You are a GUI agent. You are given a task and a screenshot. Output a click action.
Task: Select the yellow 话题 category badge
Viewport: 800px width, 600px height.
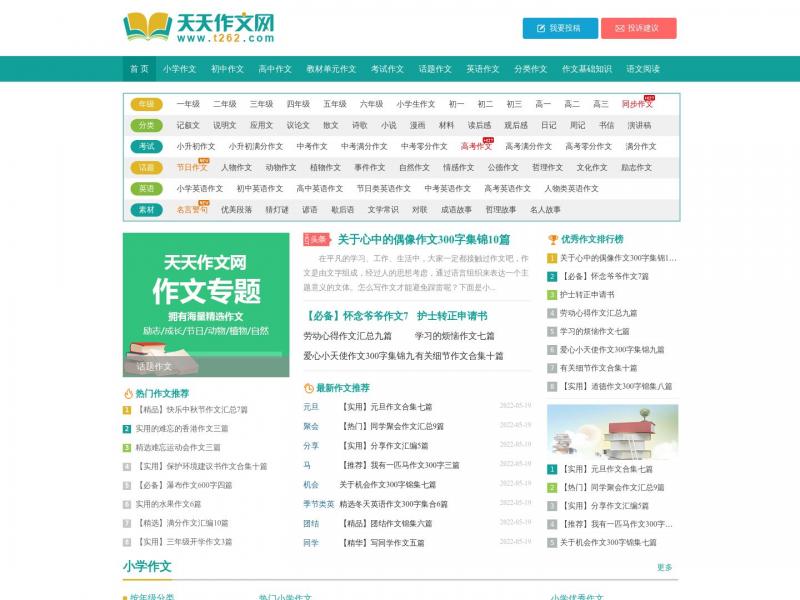(x=146, y=167)
